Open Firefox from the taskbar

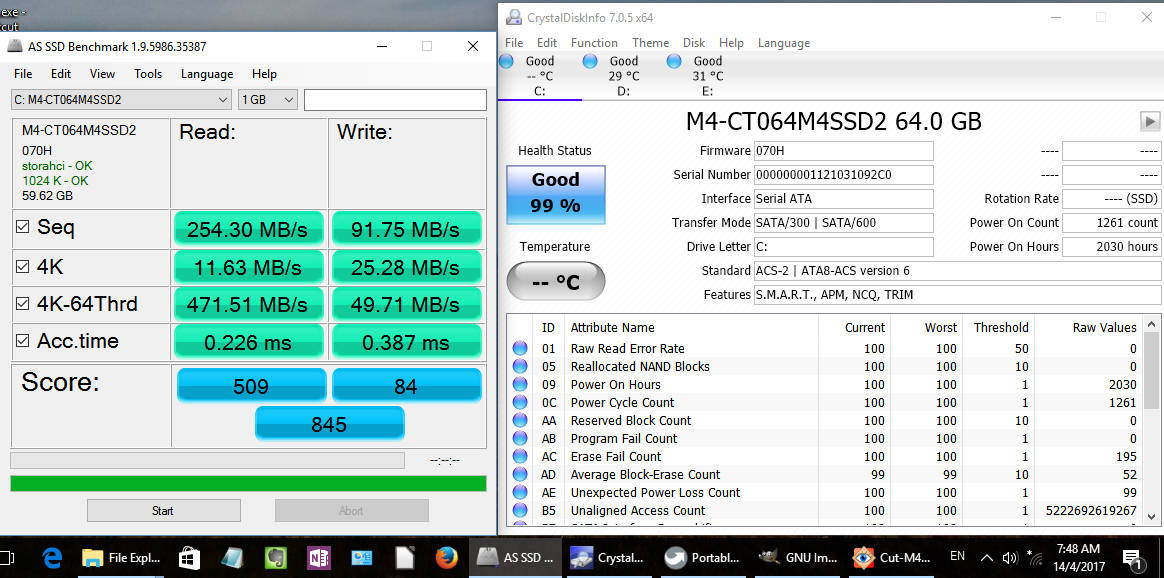click(x=448, y=557)
